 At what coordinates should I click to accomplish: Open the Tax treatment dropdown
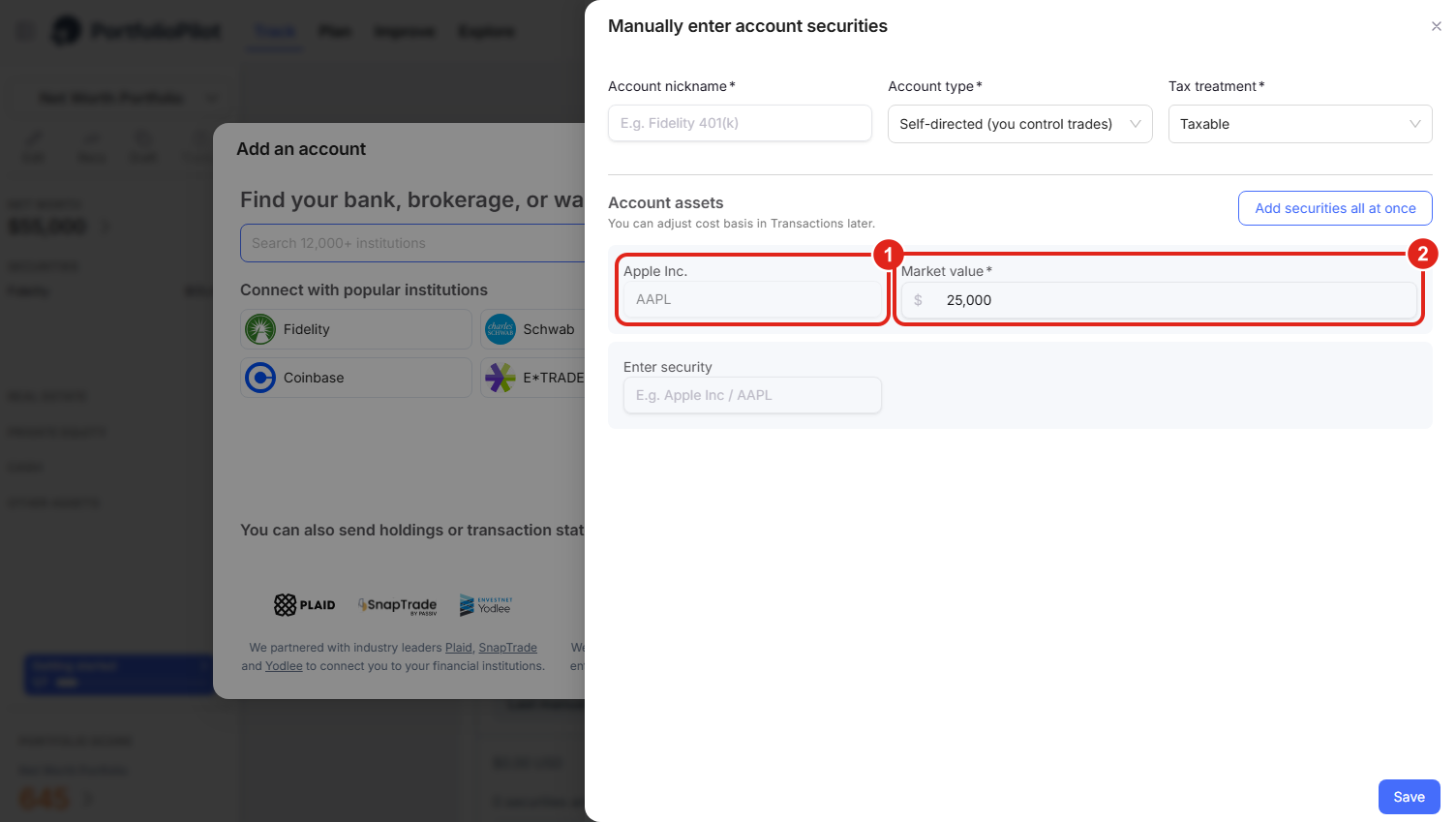[x=1300, y=124]
